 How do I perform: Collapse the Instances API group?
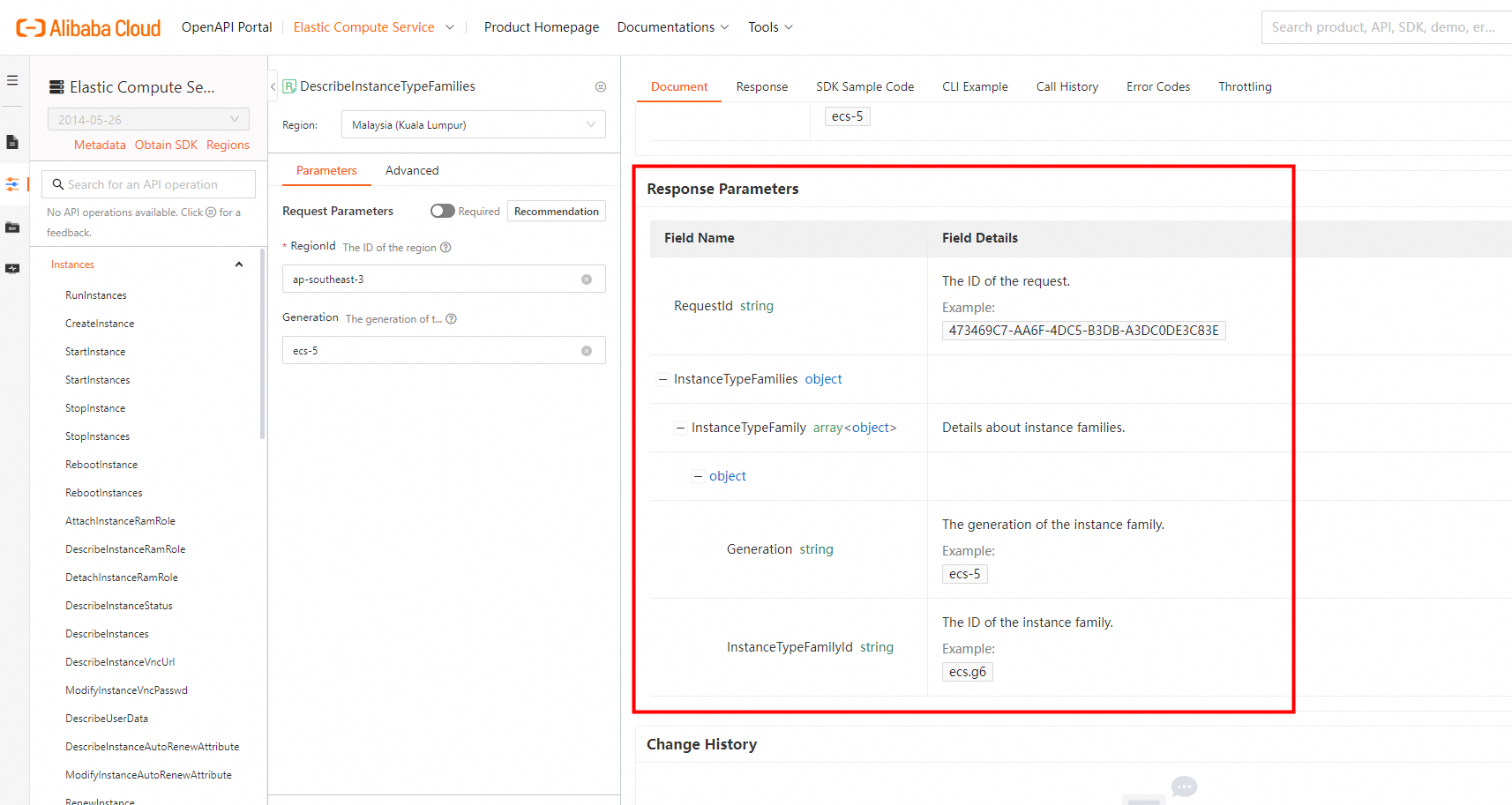[x=239, y=265]
